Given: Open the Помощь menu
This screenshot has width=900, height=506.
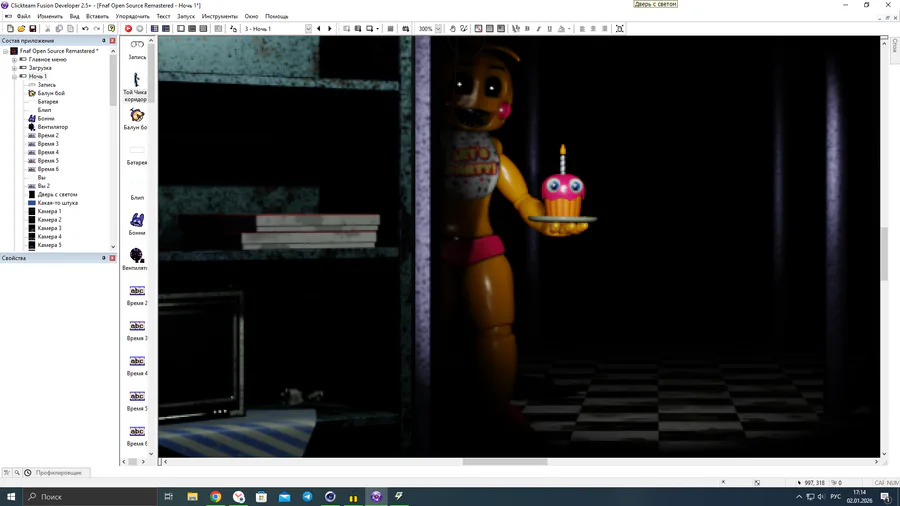Looking at the screenshot, I should tap(277, 17).
